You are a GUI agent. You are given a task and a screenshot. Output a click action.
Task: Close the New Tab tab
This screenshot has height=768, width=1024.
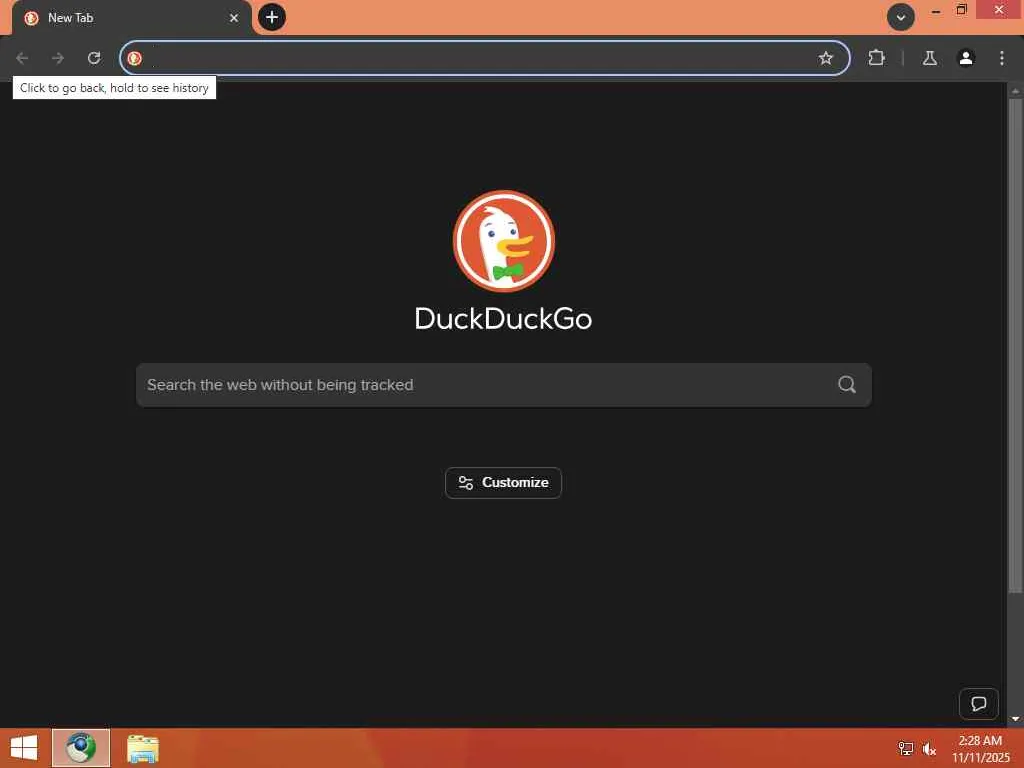[234, 18]
